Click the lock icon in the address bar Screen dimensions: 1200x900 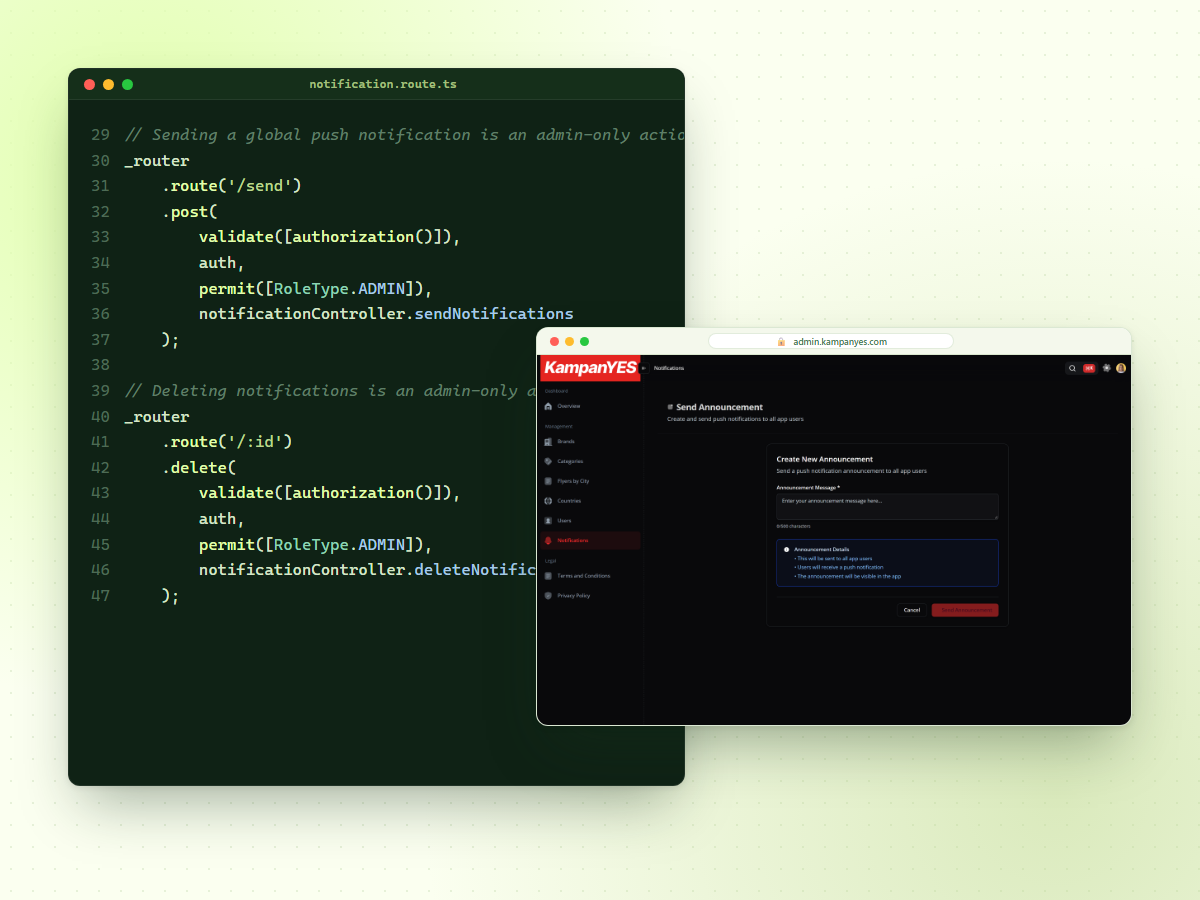click(x=782, y=342)
